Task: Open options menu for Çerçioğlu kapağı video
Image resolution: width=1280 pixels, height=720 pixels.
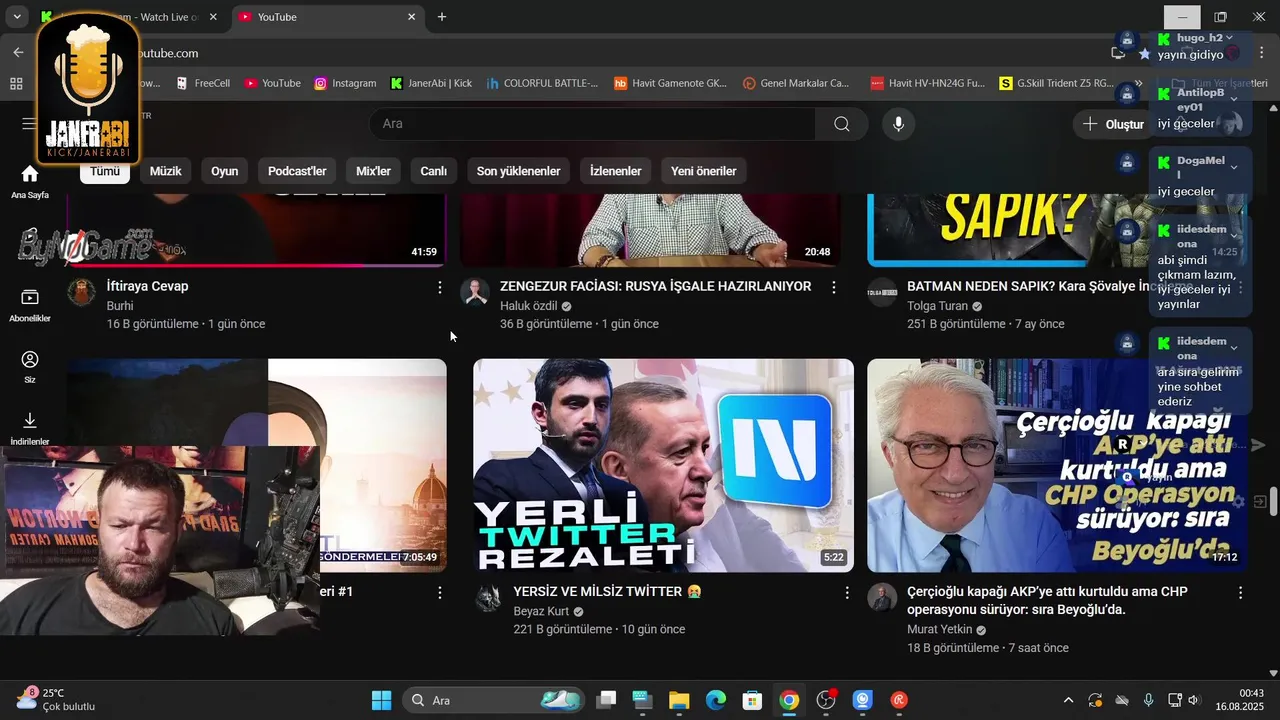Action: pyautogui.click(x=1241, y=592)
